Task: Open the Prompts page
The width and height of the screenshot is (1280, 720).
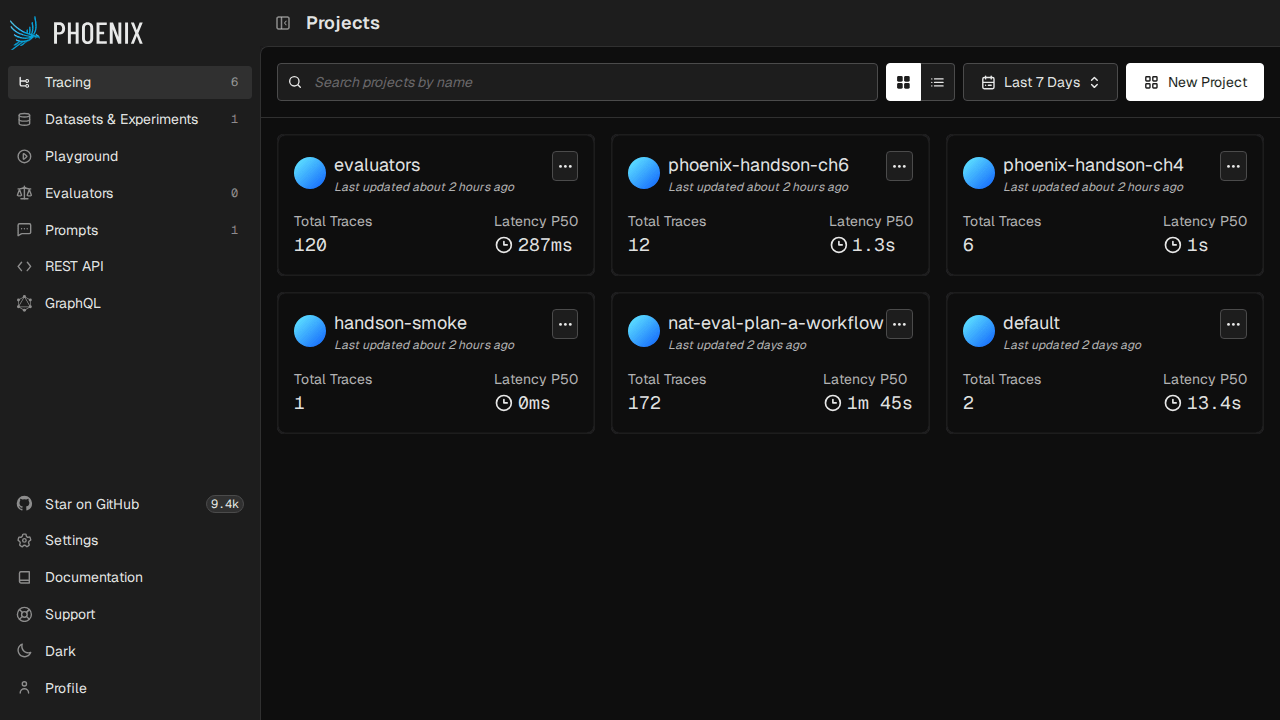Action: pos(130,230)
